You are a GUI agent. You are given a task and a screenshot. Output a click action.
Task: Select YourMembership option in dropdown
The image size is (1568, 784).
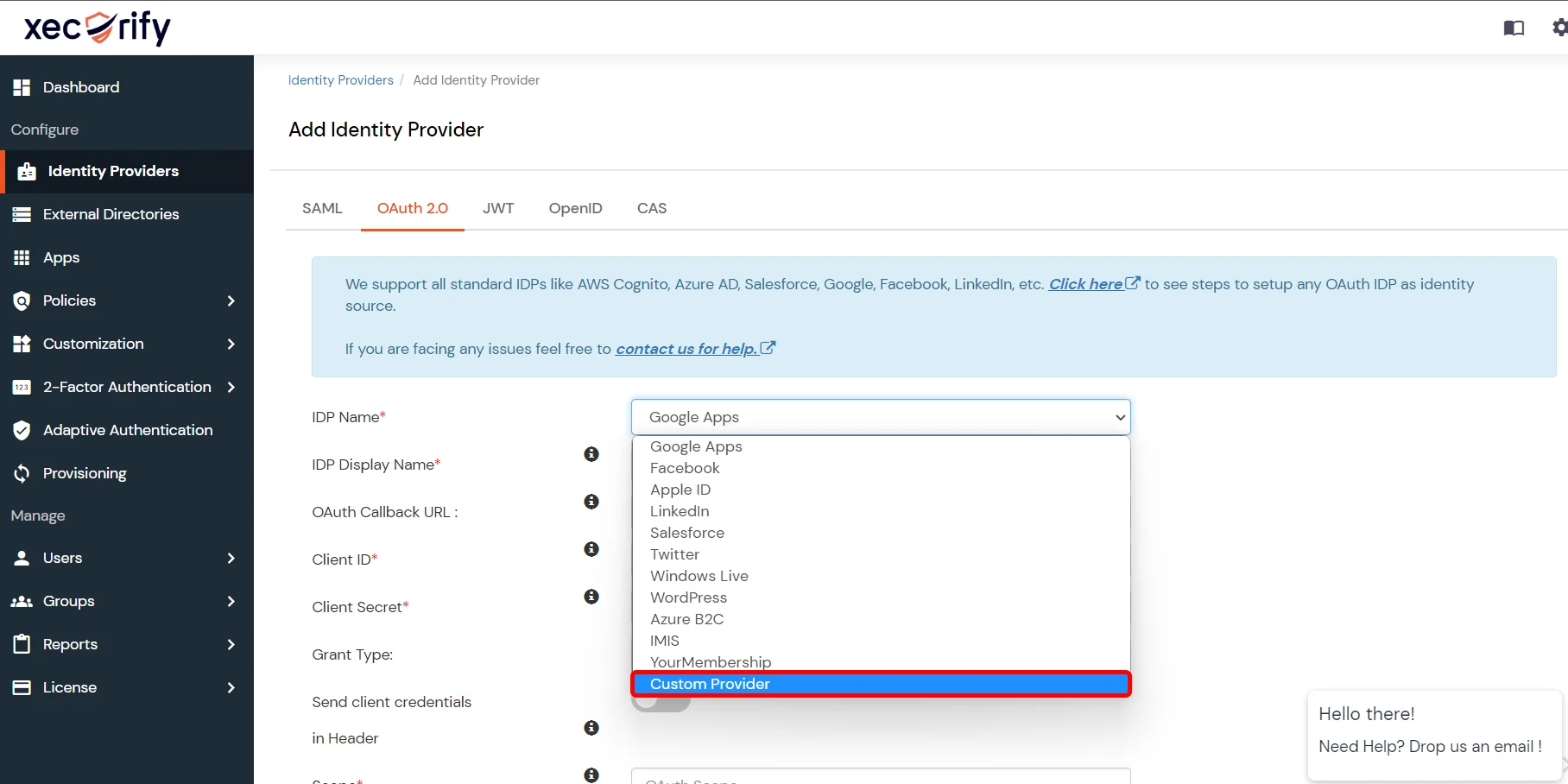pos(881,662)
